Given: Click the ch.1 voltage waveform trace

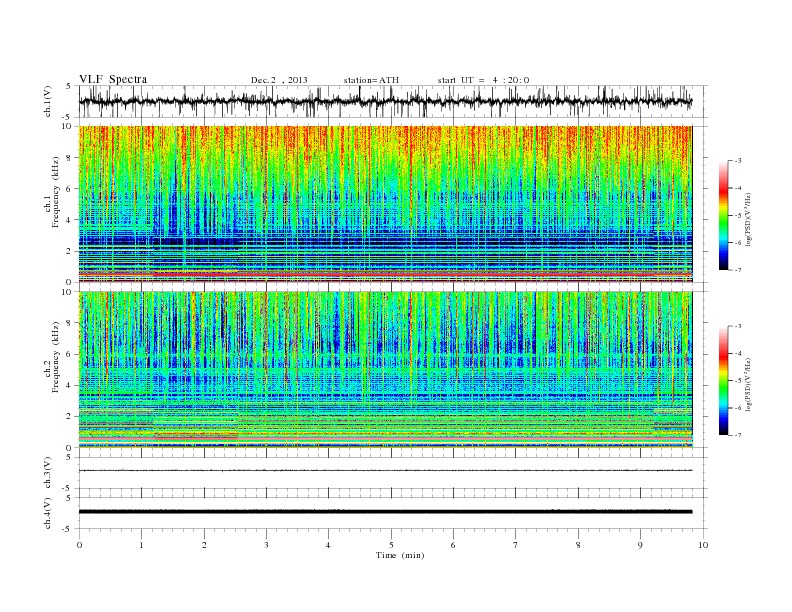Looking at the screenshot, I should (x=385, y=101).
